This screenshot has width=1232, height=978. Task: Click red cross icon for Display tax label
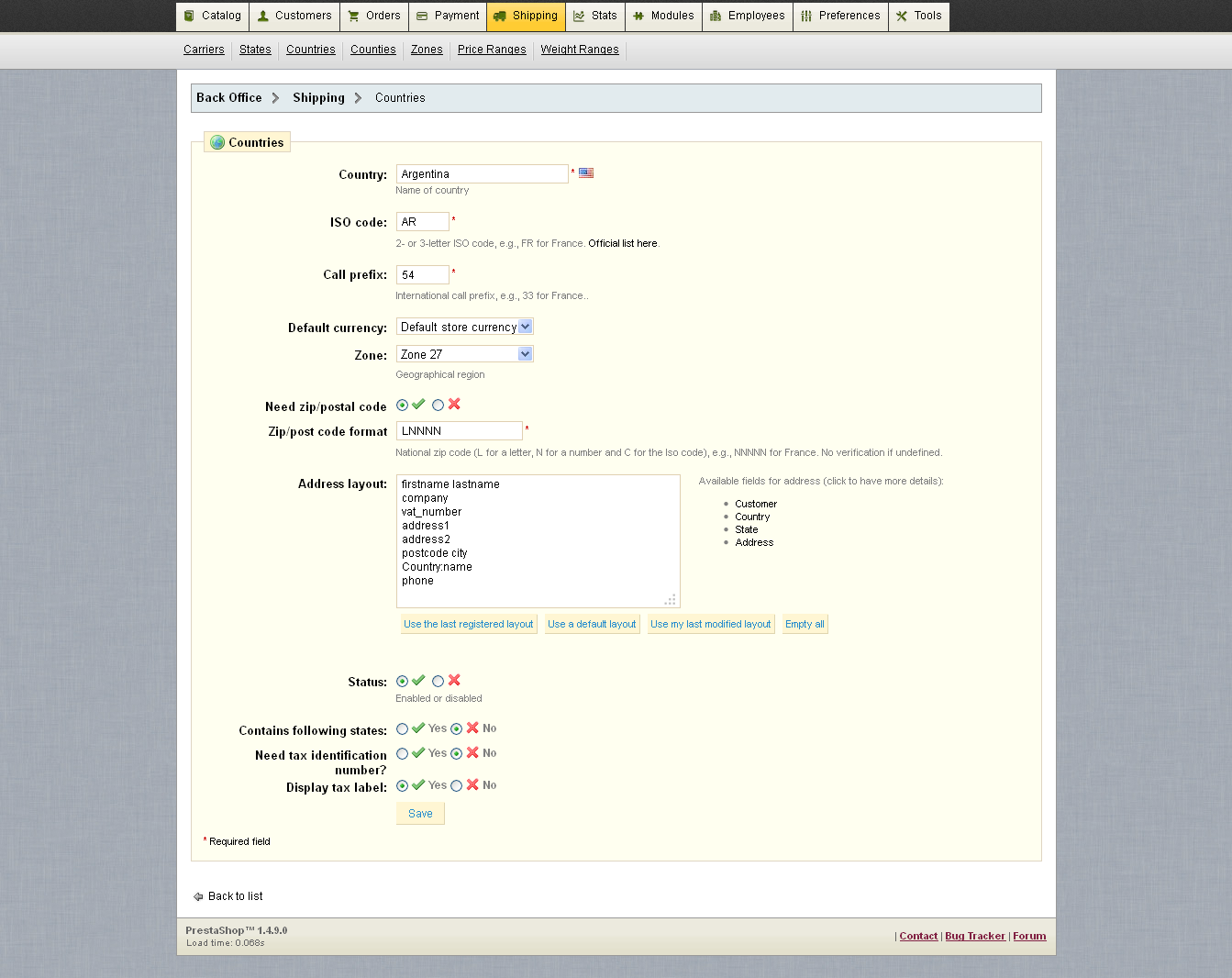click(x=472, y=785)
